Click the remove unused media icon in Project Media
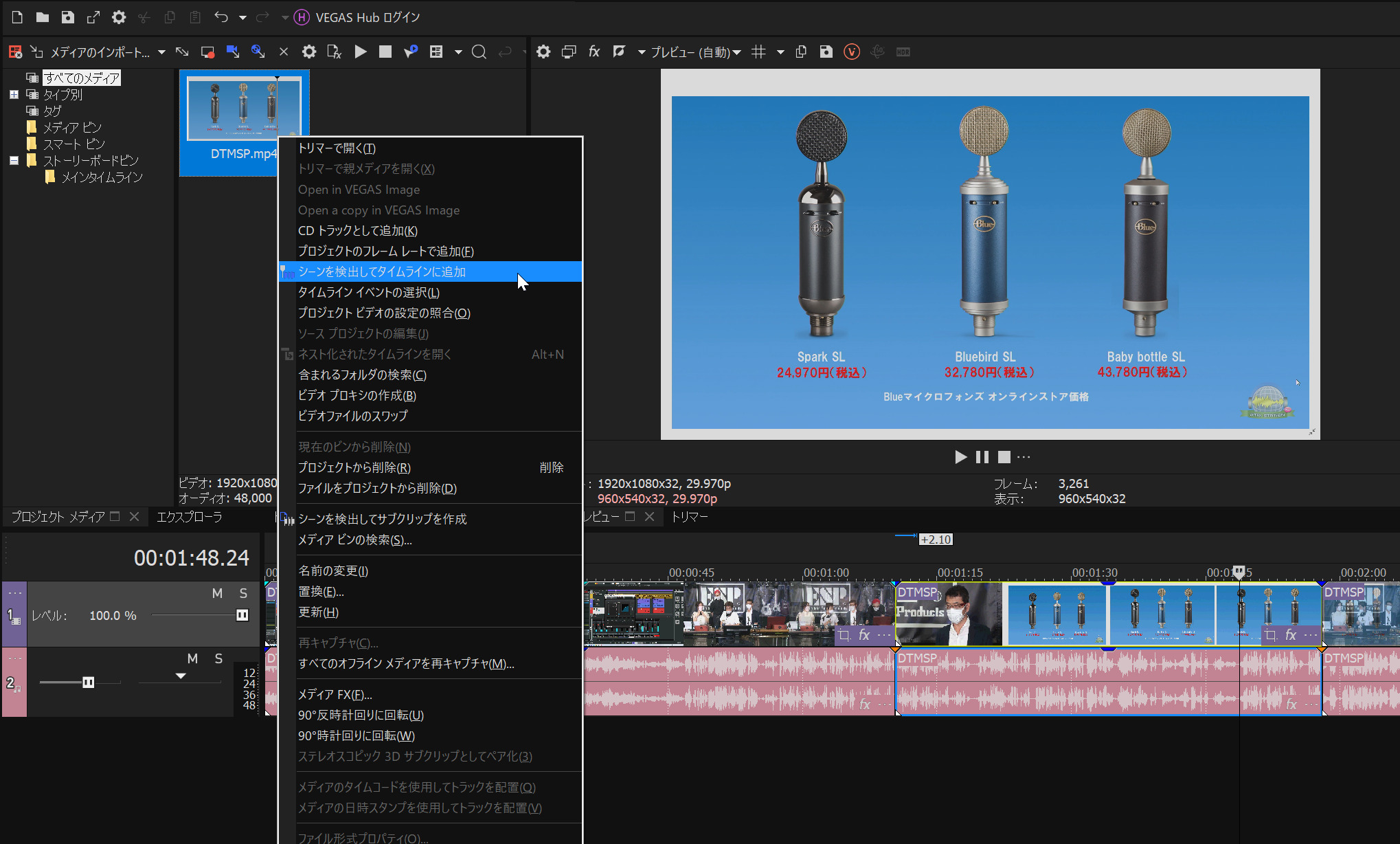Screen dimensions: 1400x844 tap(15, 52)
